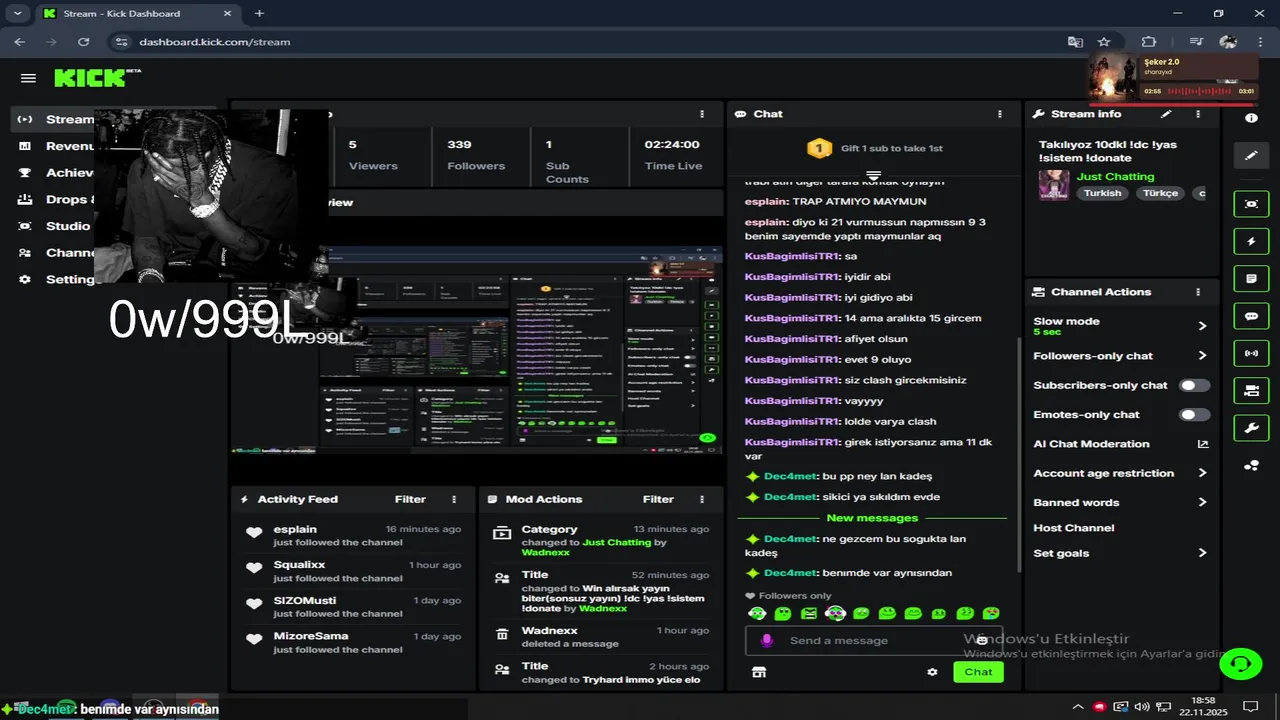This screenshot has height=720, width=1280.
Task: Click the pencil edit icon in right toolbar
Action: click(1251, 156)
